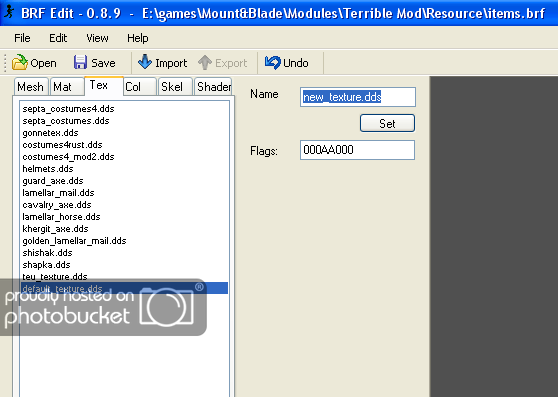Select gonnetex.dds texture entry

124,133
